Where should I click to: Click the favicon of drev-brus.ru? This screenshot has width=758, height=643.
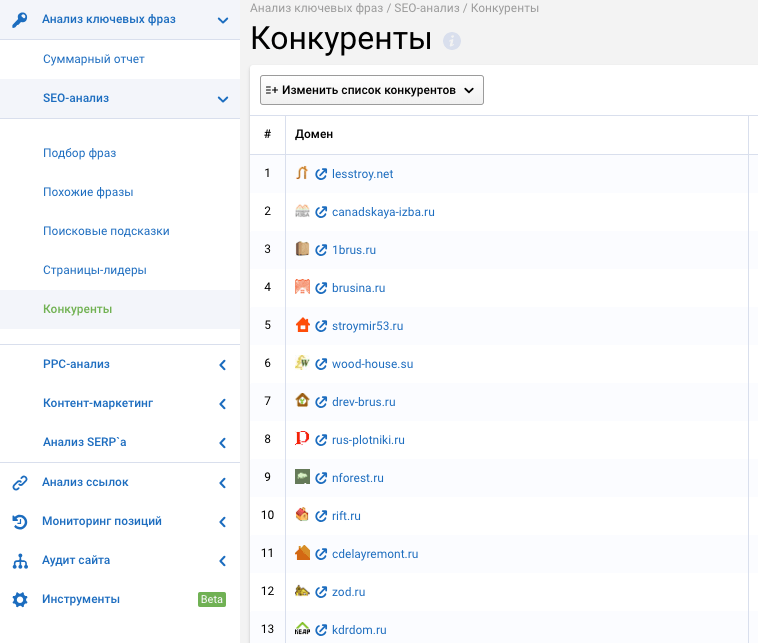tap(302, 401)
